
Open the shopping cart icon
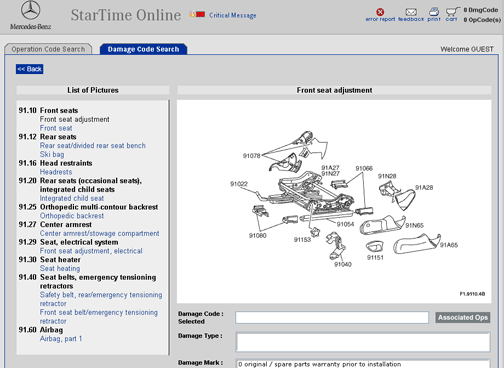tap(452, 12)
